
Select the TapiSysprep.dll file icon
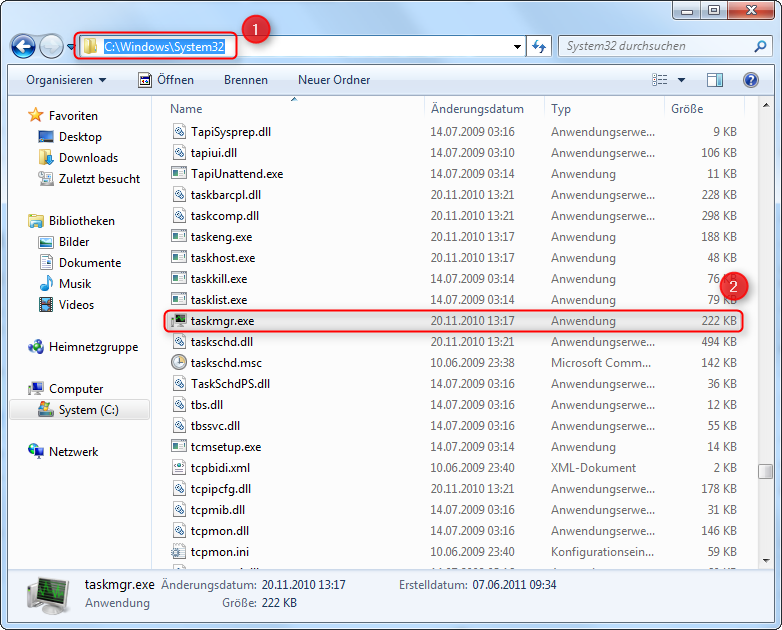pyautogui.click(x=179, y=132)
